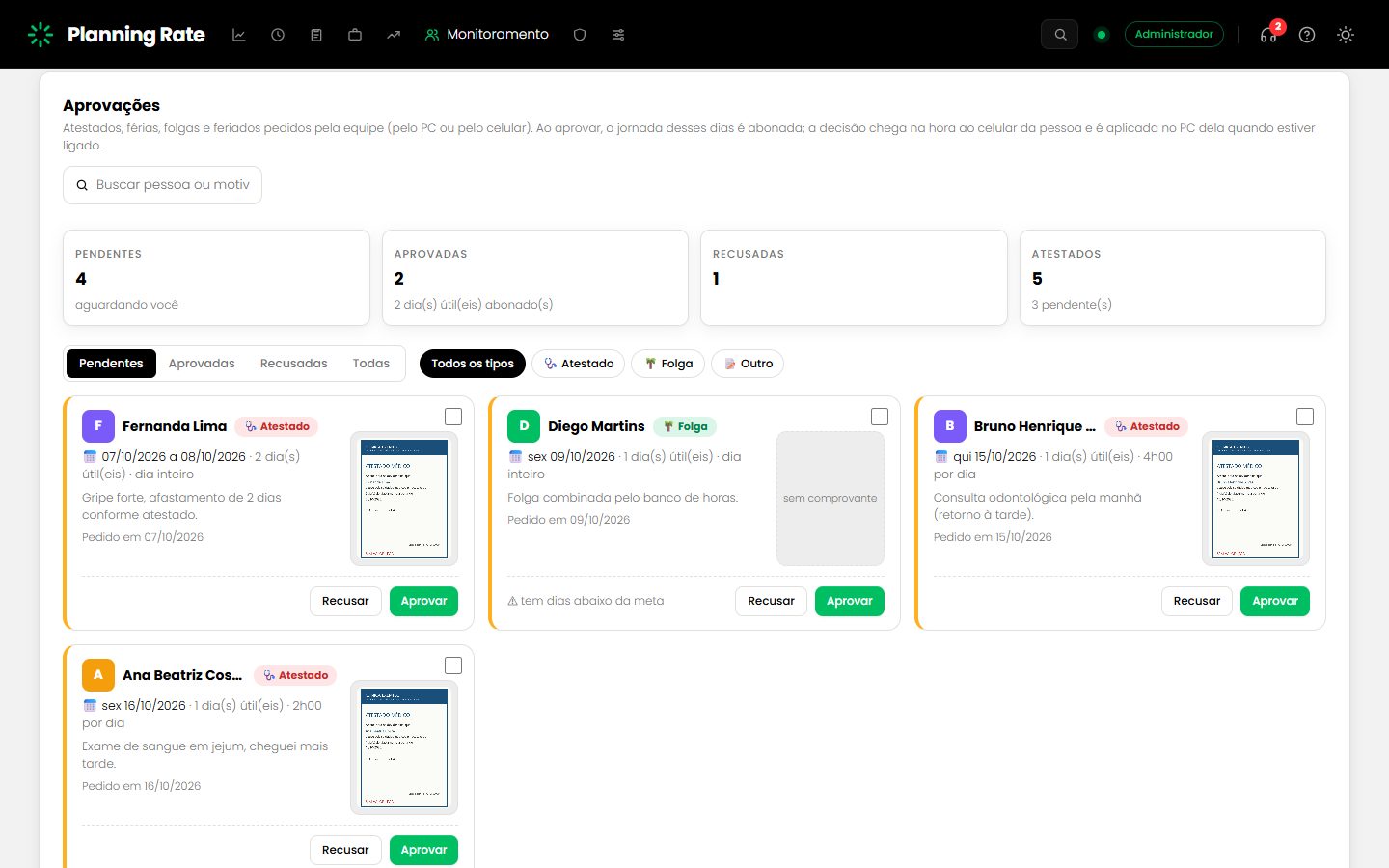Open the clock icon in navbar
1389x868 pixels.
point(278,35)
